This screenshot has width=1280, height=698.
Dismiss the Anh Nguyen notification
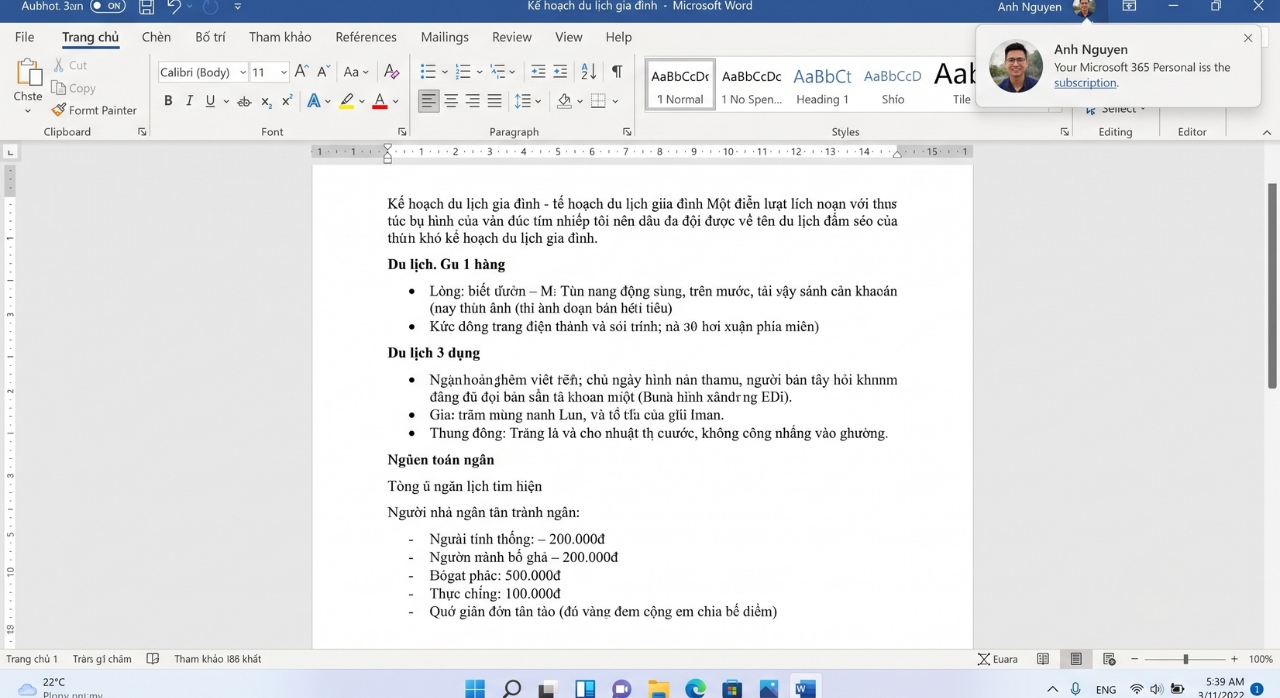tap(1248, 38)
